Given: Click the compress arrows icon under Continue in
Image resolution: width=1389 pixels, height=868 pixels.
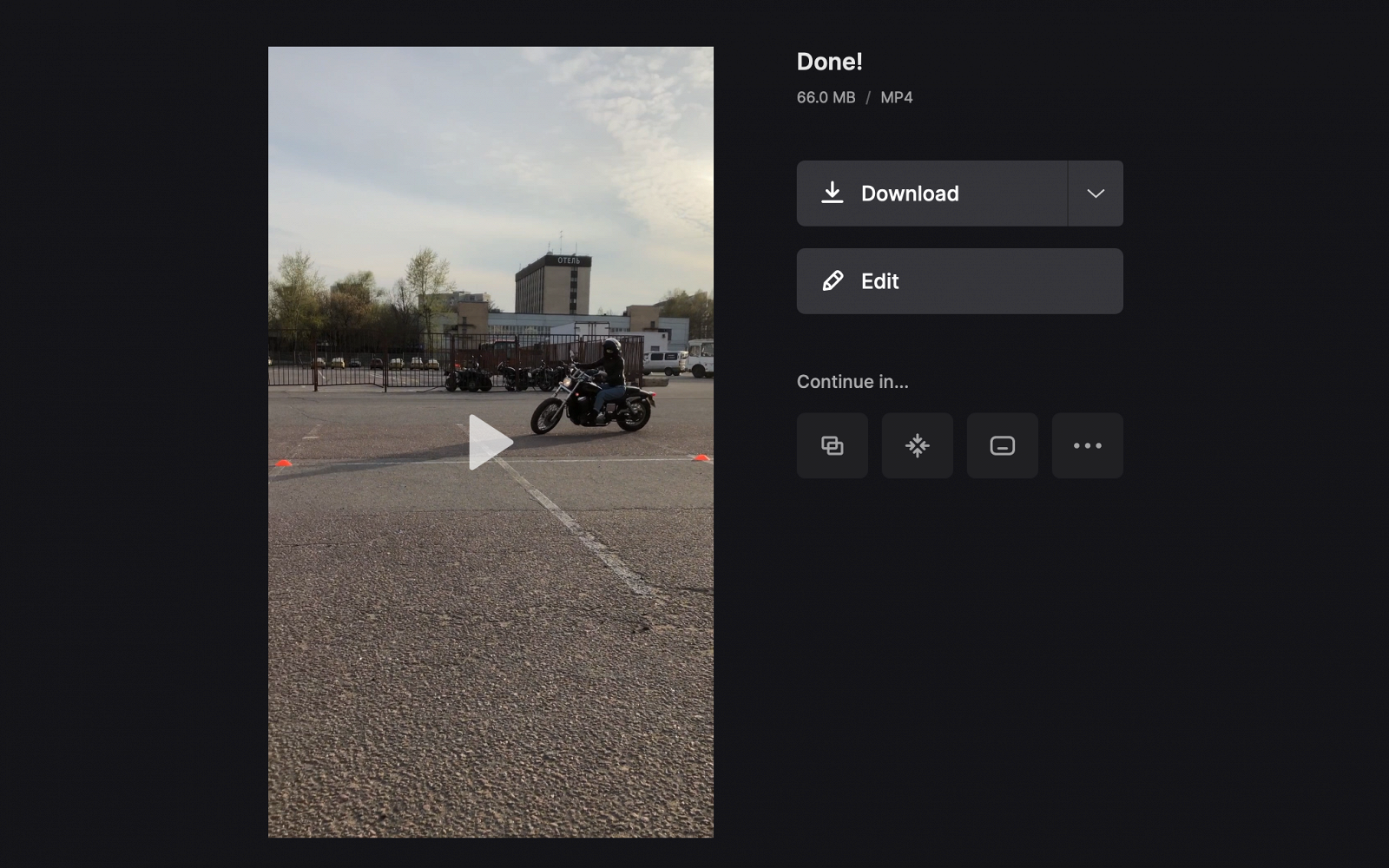Looking at the screenshot, I should point(917,445).
